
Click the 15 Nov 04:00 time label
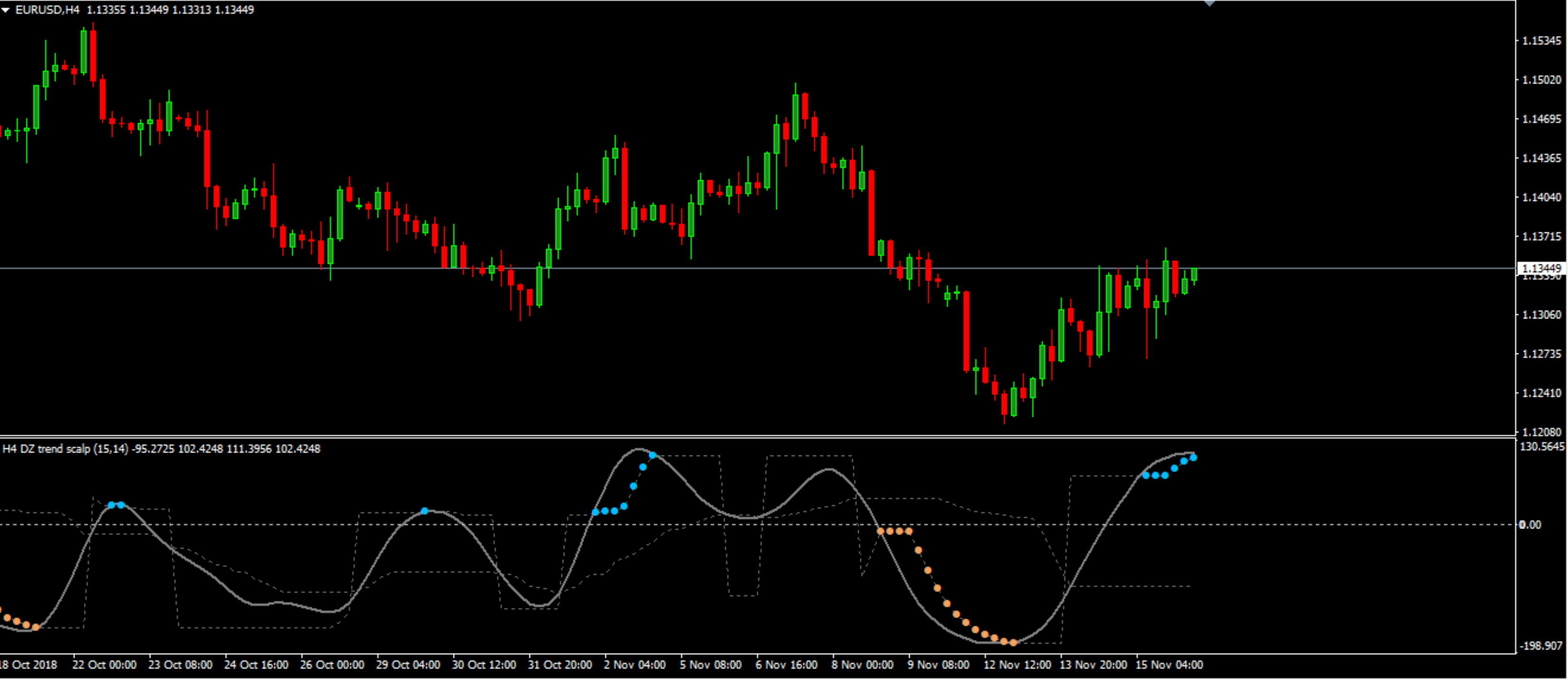click(1169, 664)
